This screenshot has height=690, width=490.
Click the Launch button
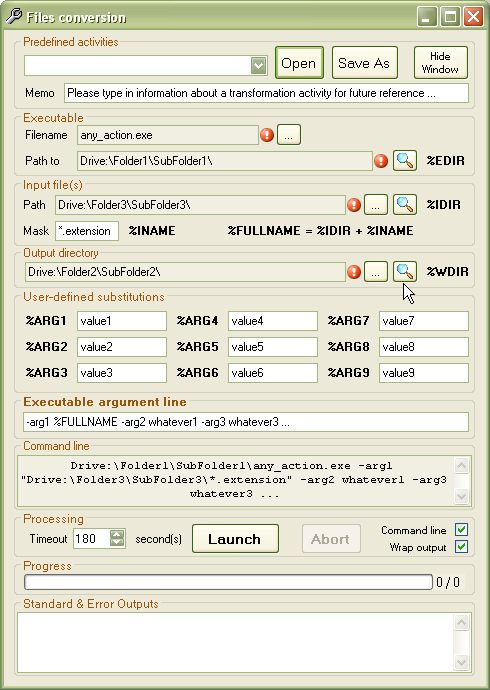tap(235, 539)
